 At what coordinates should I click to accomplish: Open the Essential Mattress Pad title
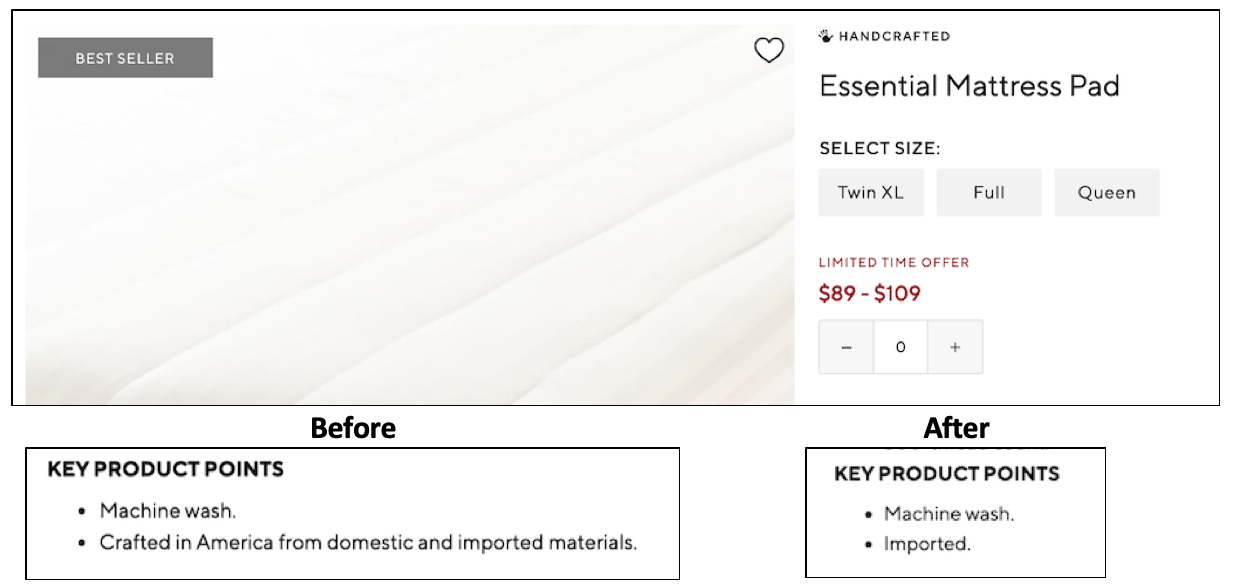click(969, 86)
